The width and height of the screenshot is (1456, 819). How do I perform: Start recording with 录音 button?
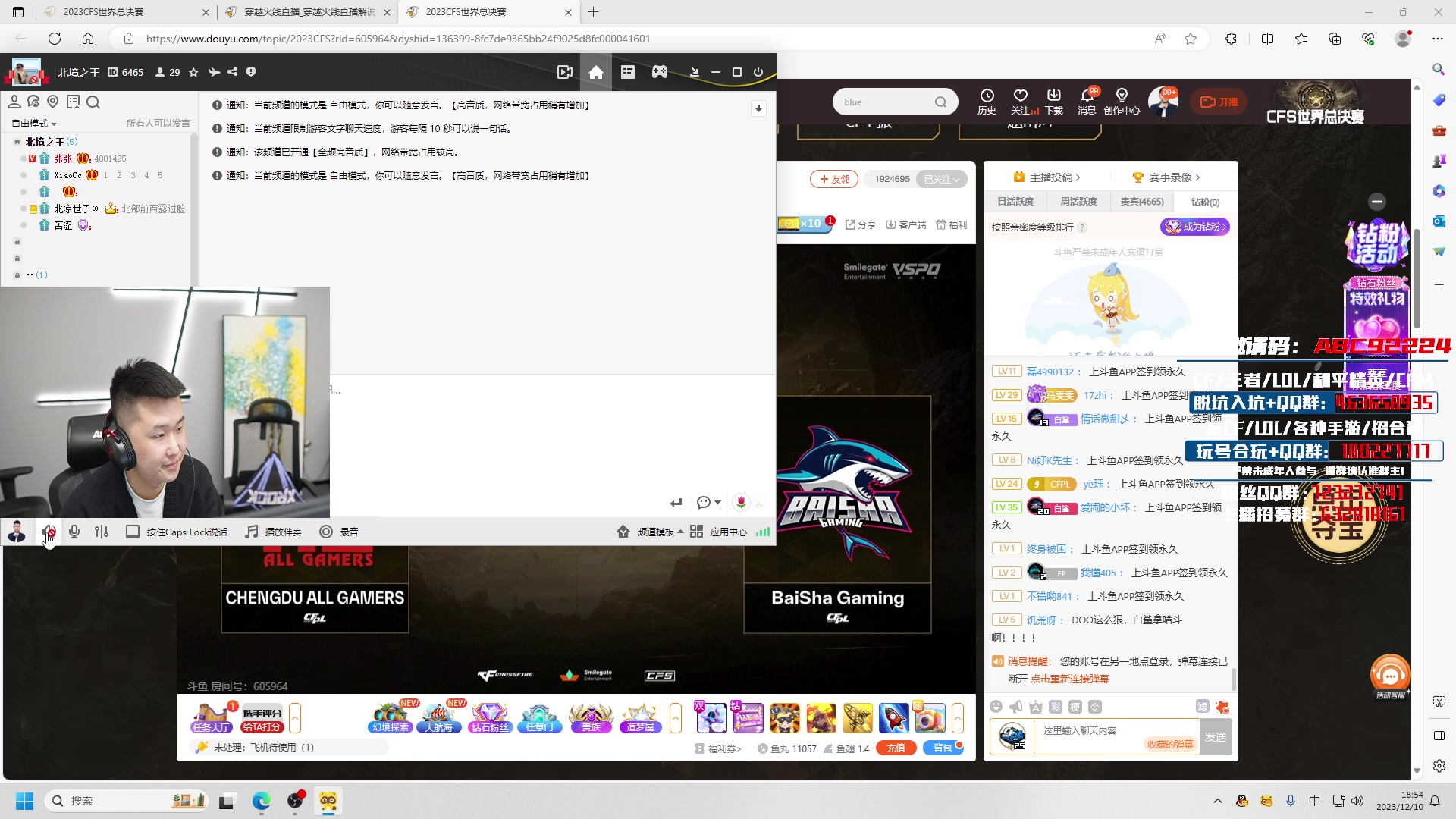tap(339, 532)
